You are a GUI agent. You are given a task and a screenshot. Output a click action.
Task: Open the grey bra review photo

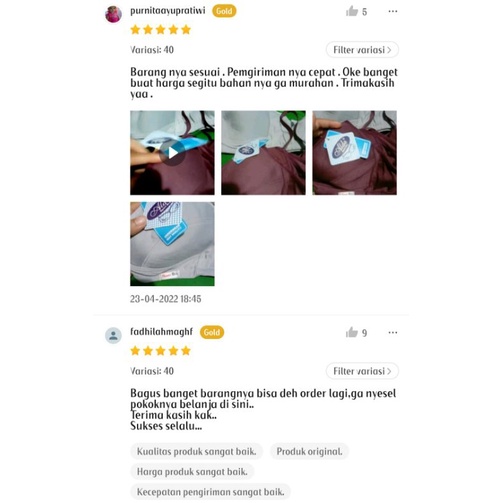tap(172, 244)
